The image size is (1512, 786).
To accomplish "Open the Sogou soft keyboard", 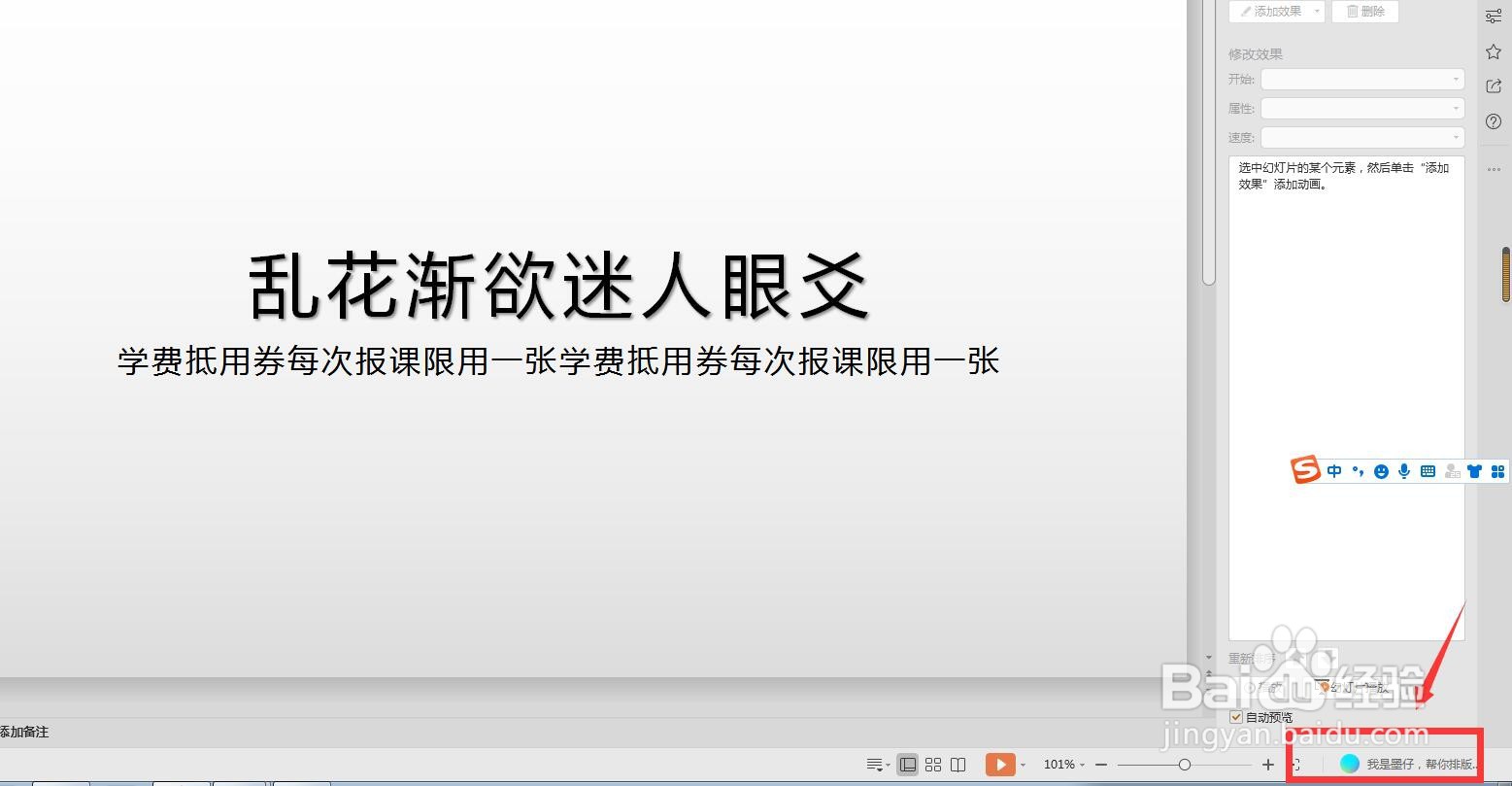I will 1428,471.
